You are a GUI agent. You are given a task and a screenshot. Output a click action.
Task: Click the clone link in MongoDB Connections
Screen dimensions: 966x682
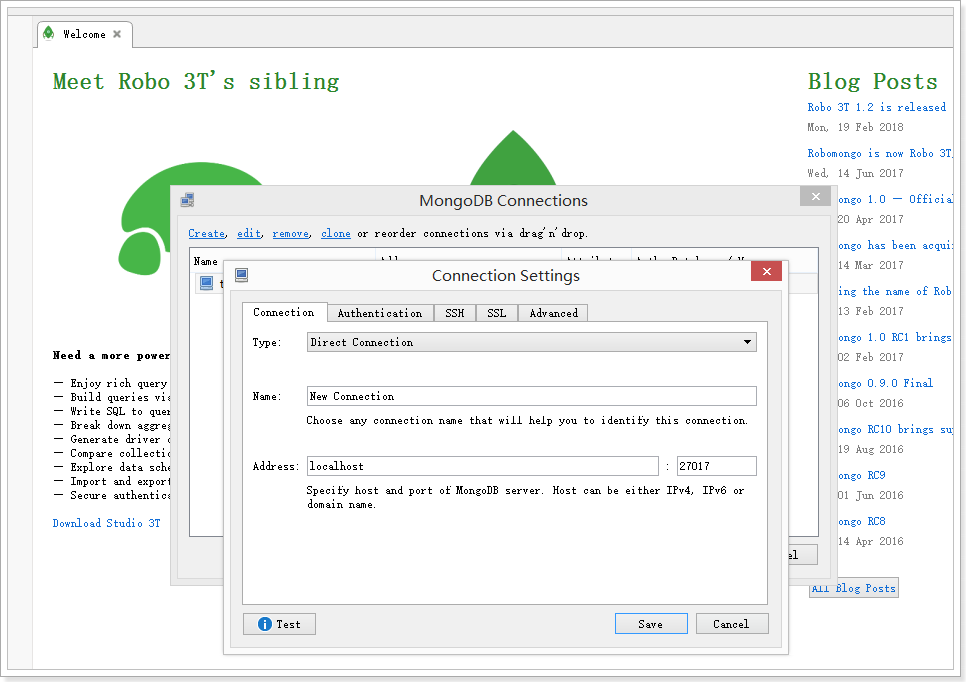point(336,233)
